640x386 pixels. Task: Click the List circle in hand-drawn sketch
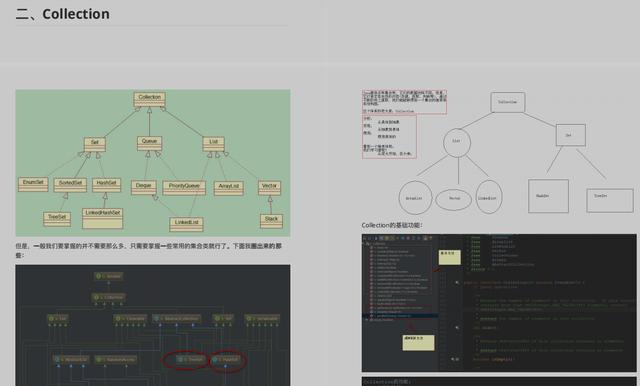point(457,142)
